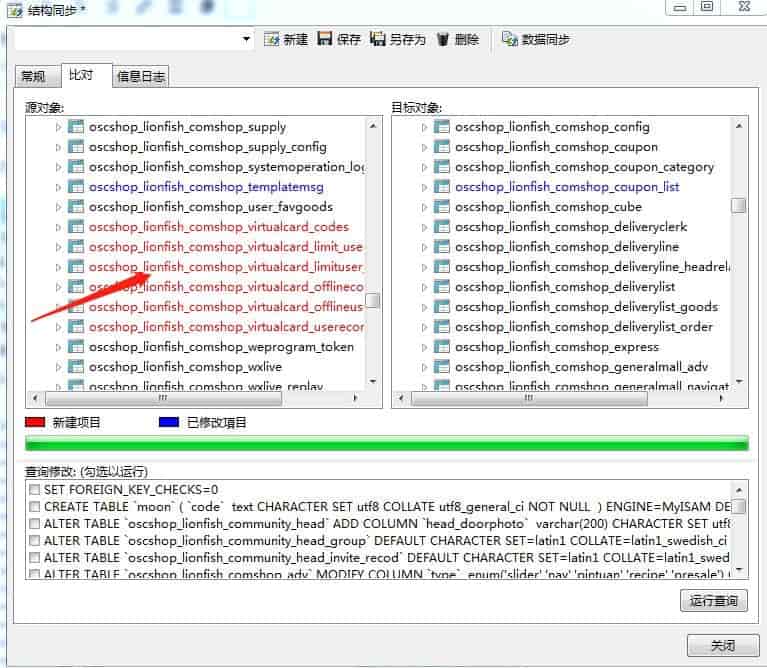
Task: Click the green comparison progress bar
Action: pyautogui.click(x=386, y=443)
